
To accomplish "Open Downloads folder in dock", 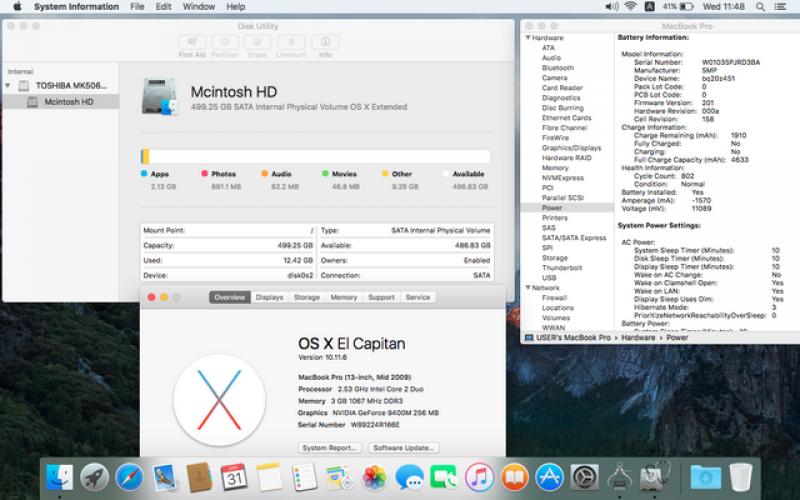I will tap(706, 478).
